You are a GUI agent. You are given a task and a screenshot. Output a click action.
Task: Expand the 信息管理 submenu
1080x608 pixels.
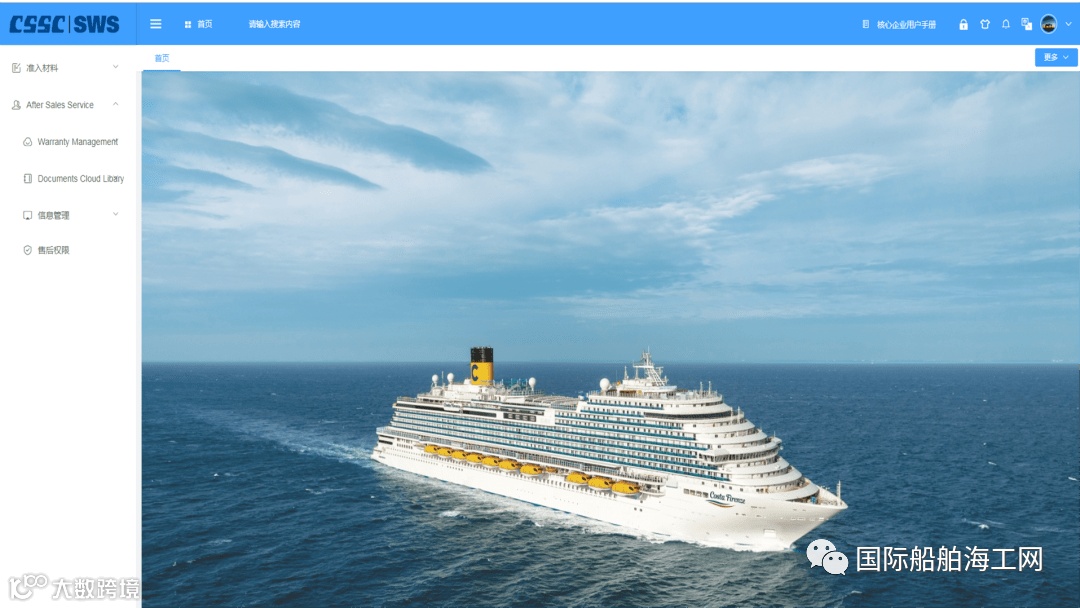[70, 215]
